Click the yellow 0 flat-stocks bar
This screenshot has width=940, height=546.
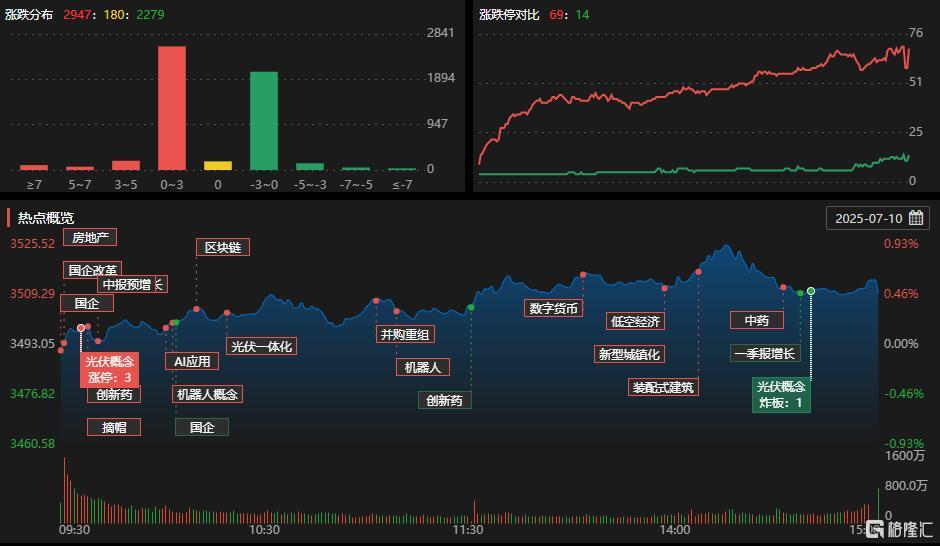[218, 165]
